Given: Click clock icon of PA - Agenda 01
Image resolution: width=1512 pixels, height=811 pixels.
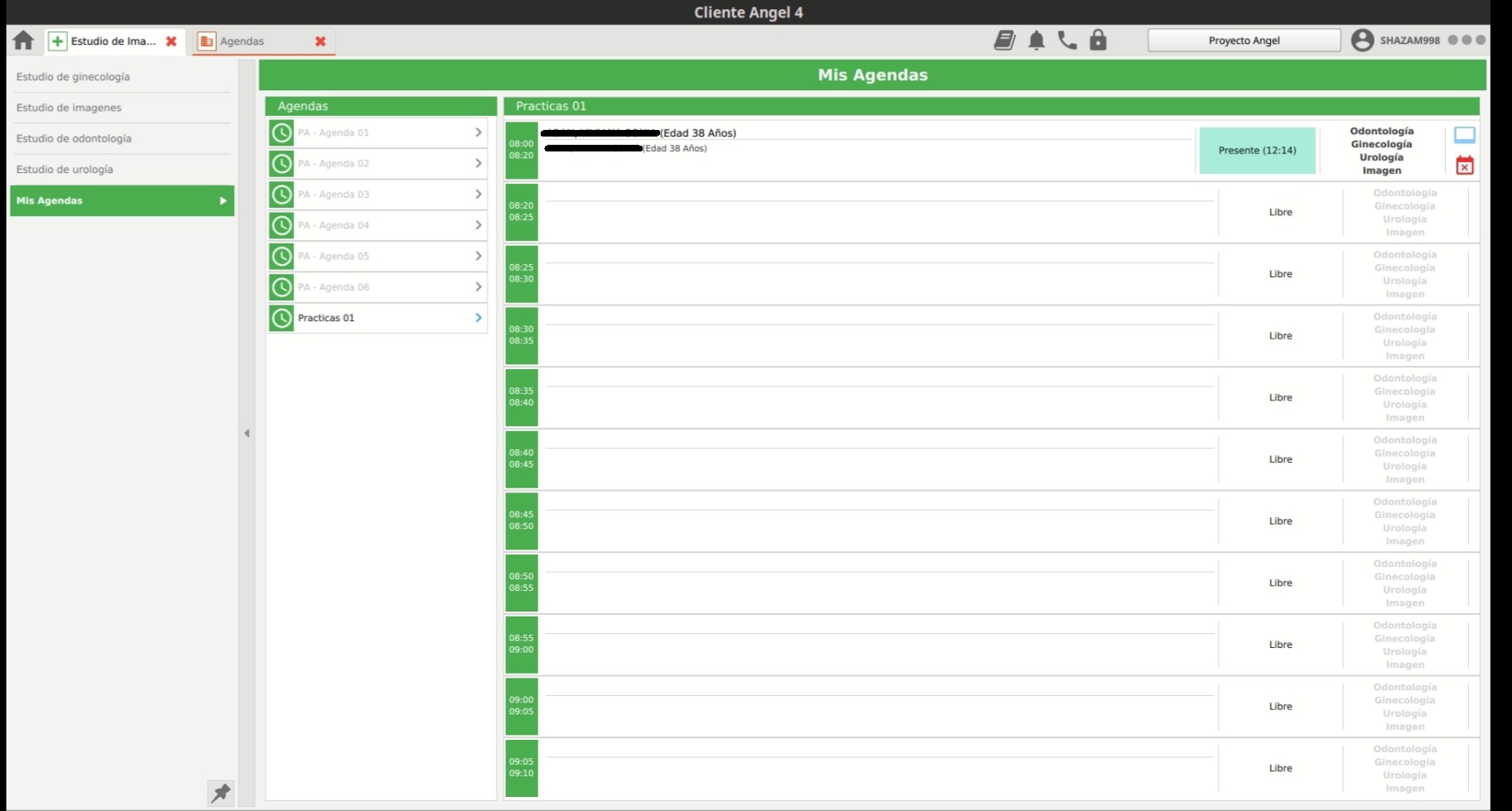Looking at the screenshot, I should coord(282,132).
